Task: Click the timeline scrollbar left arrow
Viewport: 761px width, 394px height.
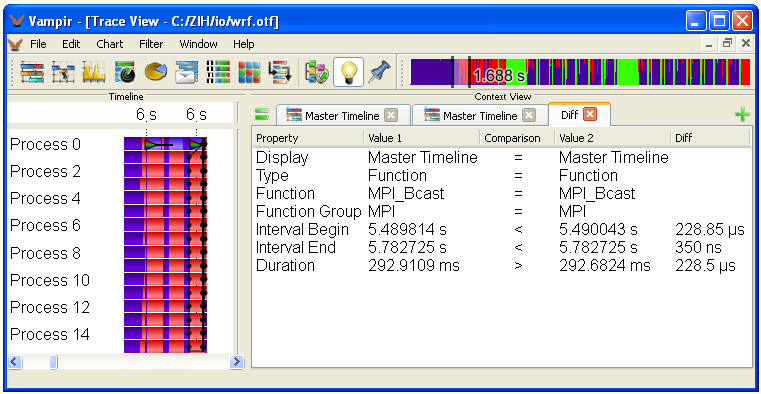Action: [x=15, y=362]
